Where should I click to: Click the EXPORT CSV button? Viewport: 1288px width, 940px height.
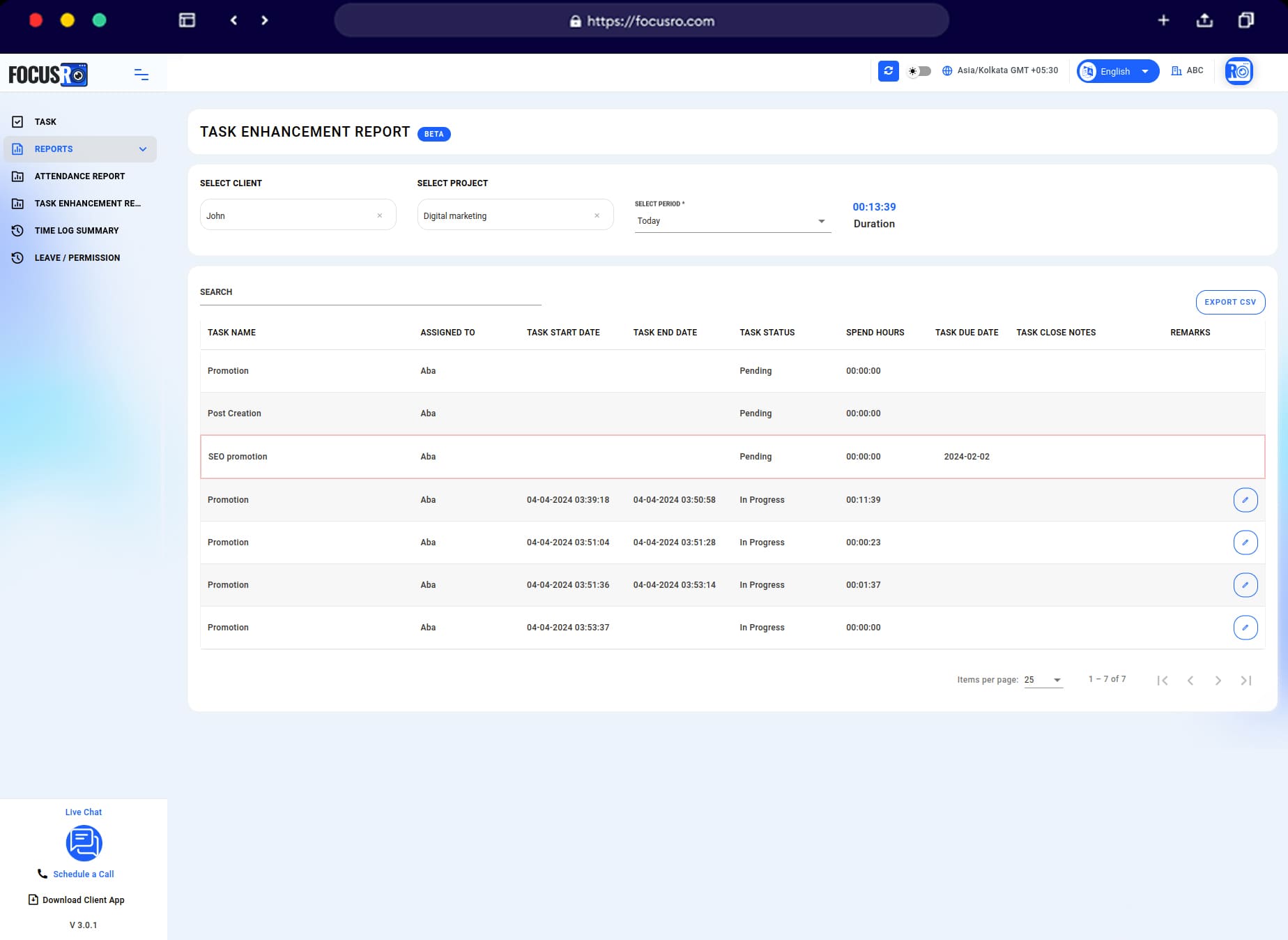pos(1230,302)
